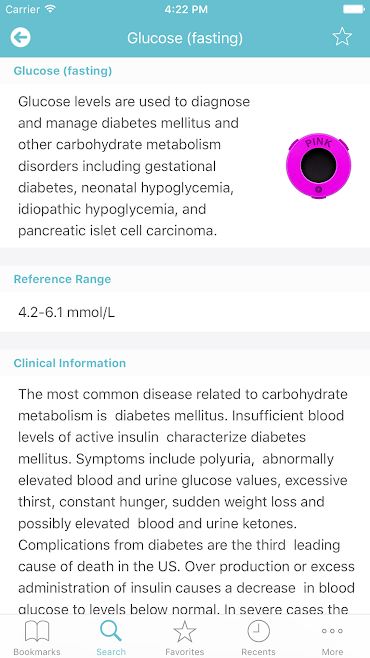The width and height of the screenshot is (370, 658).
Task: Open the Recents clock icon
Action: [258, 631]
